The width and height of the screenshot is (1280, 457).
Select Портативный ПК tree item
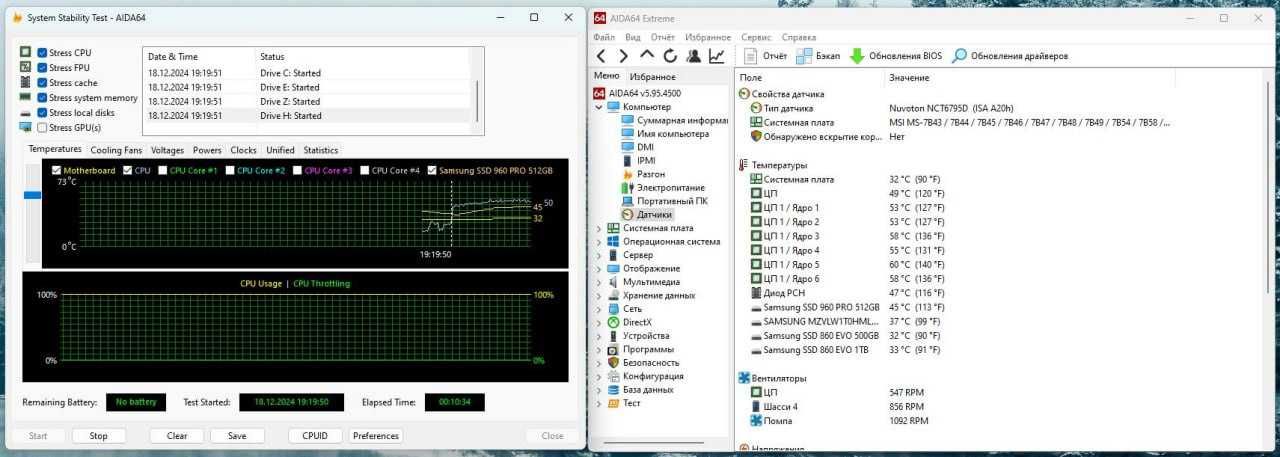tap(663, 201)
